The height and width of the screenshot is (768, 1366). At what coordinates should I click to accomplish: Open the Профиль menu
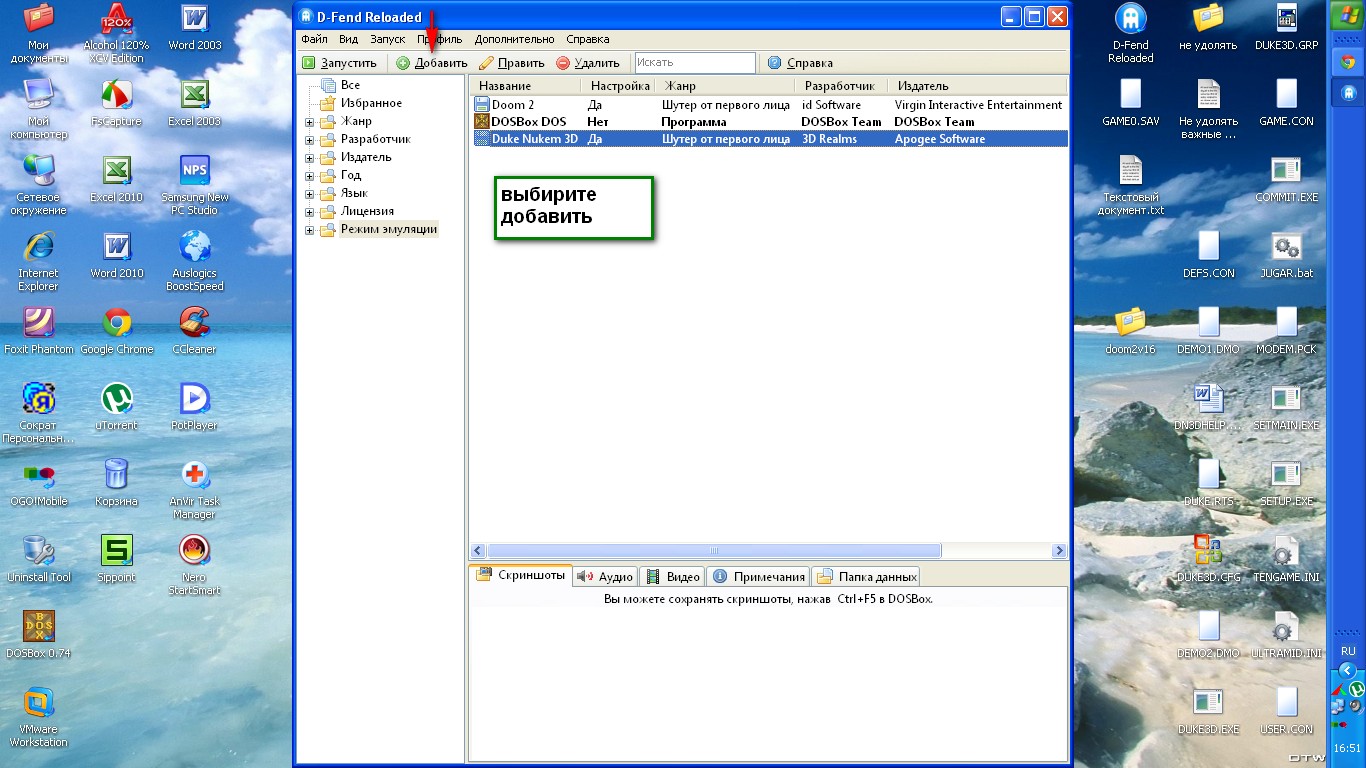440,39
